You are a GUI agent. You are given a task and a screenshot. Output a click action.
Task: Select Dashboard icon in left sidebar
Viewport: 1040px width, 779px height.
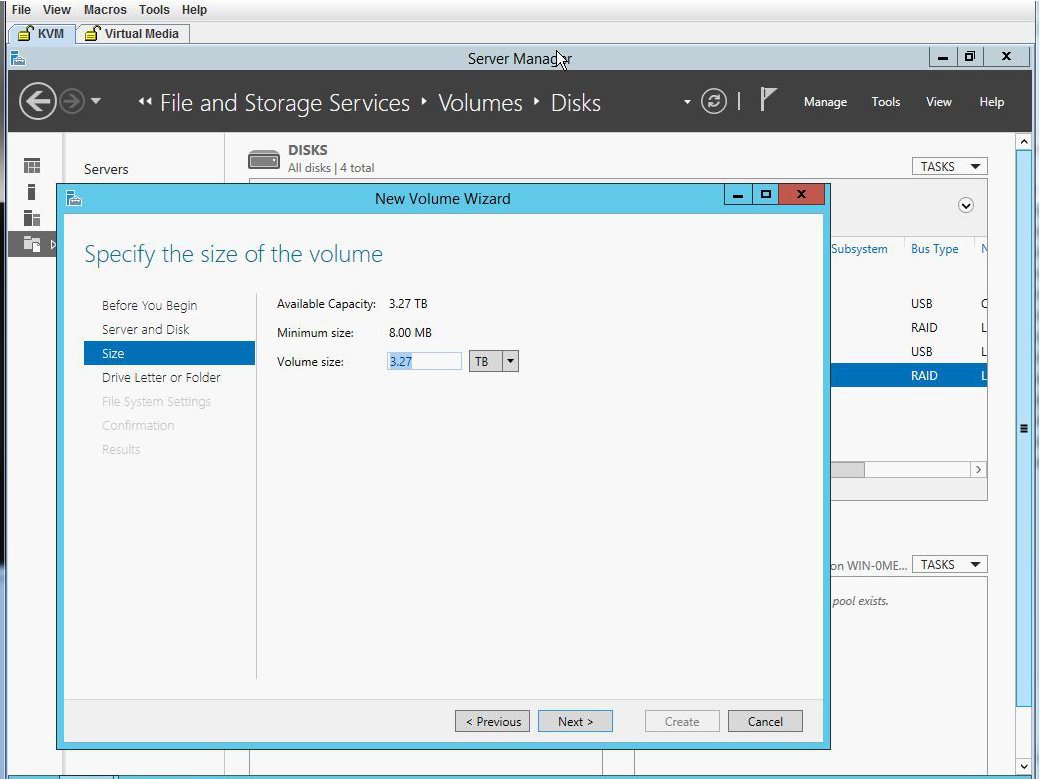coord(32,165)
